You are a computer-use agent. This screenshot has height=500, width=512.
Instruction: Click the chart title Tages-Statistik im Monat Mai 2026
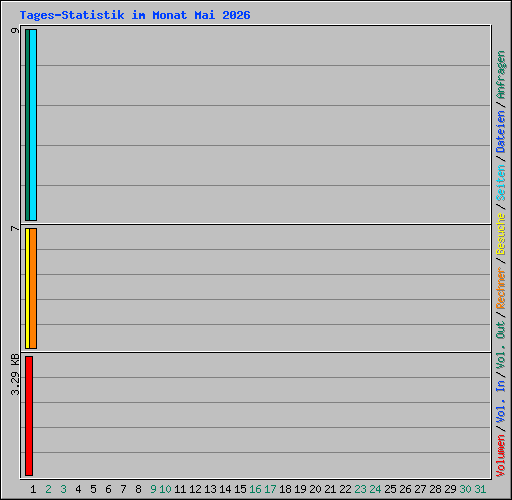(x=135, y=15)
